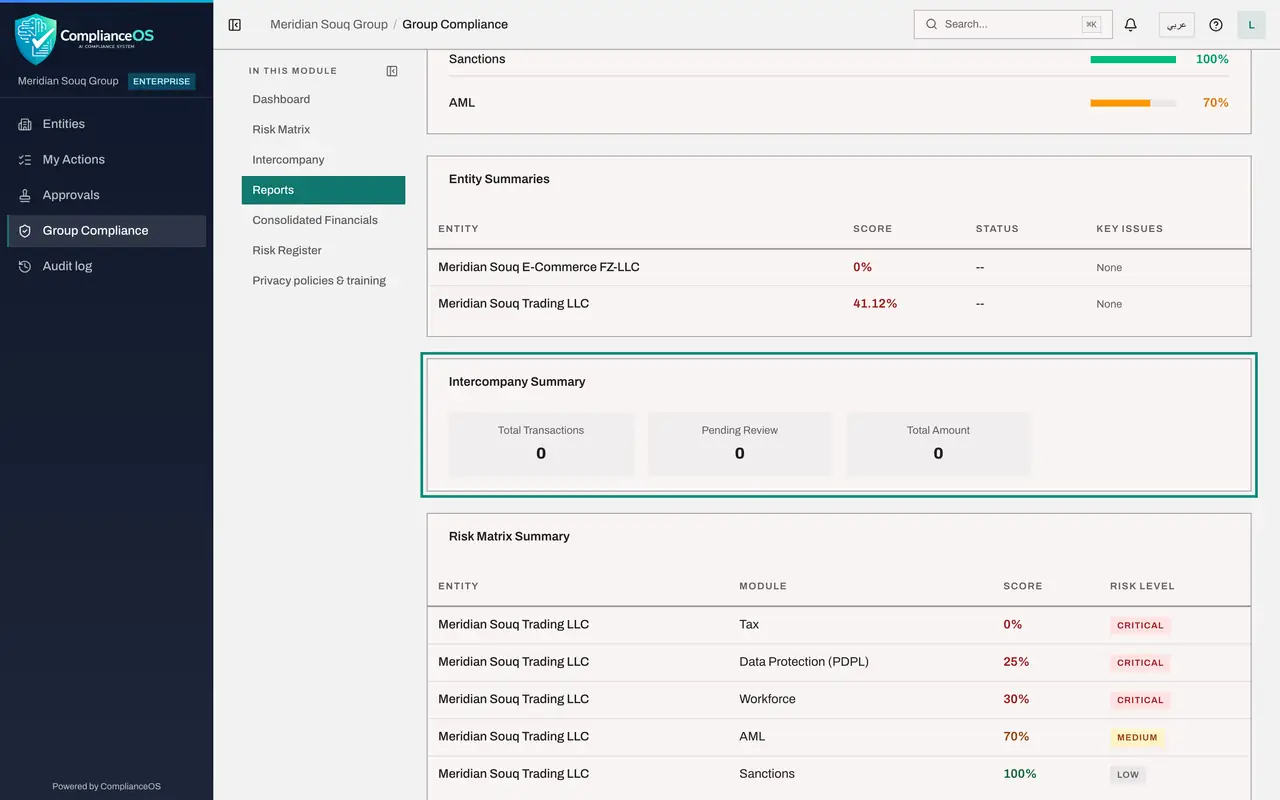Viewport: 1280px width, 800px height.
Task: Open Consolidated Financials
Action: click(x=323, y=220)
